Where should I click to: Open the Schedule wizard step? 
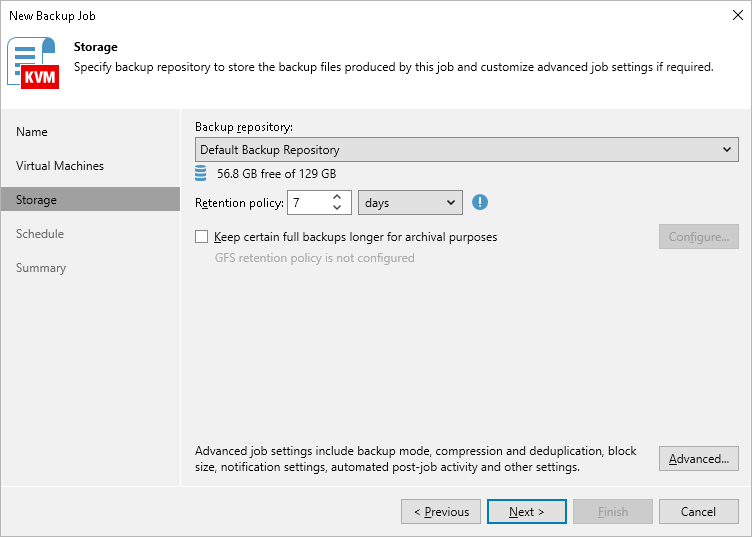40,234
